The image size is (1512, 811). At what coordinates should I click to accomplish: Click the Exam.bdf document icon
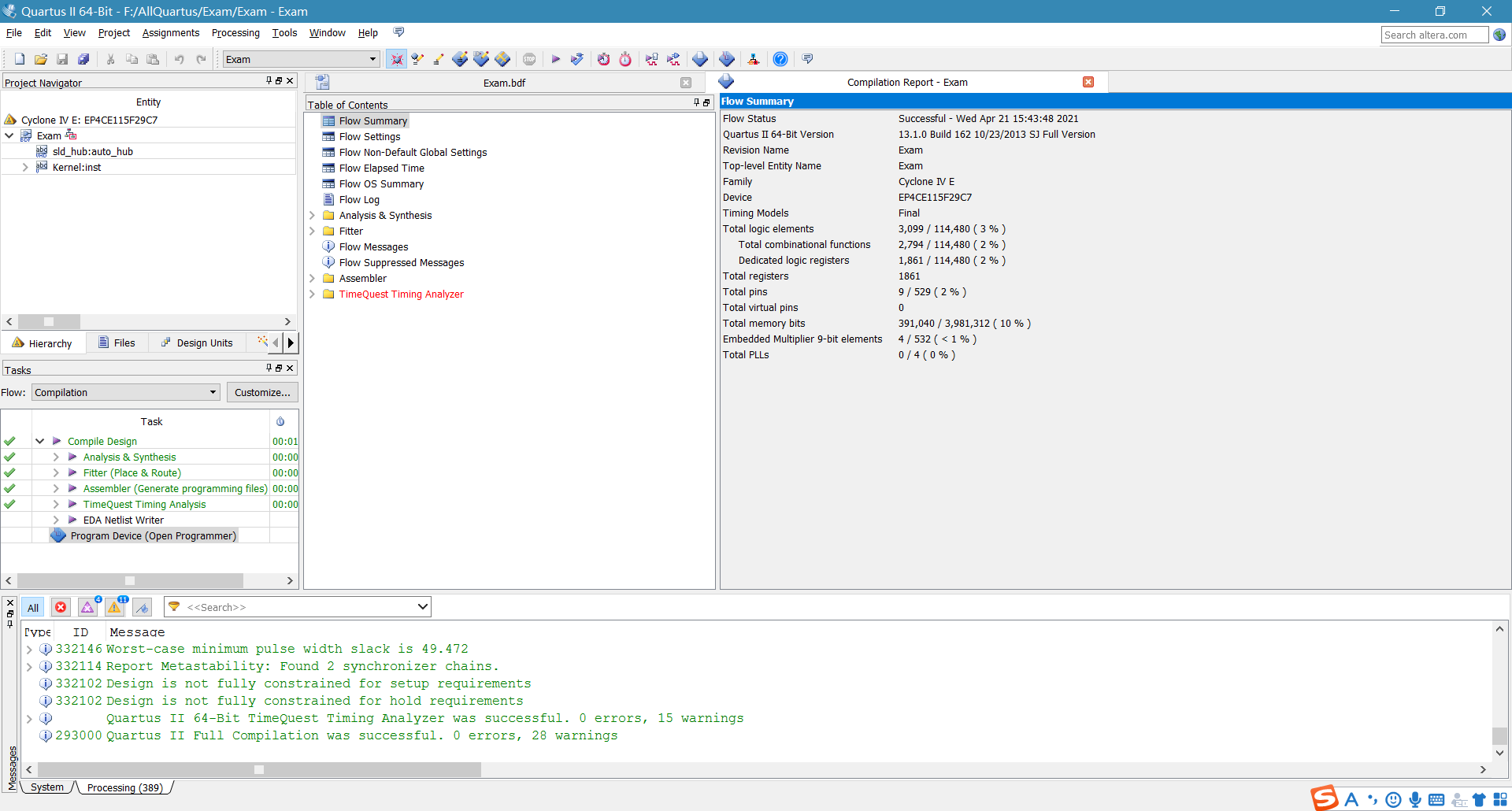tap(322, 83)
